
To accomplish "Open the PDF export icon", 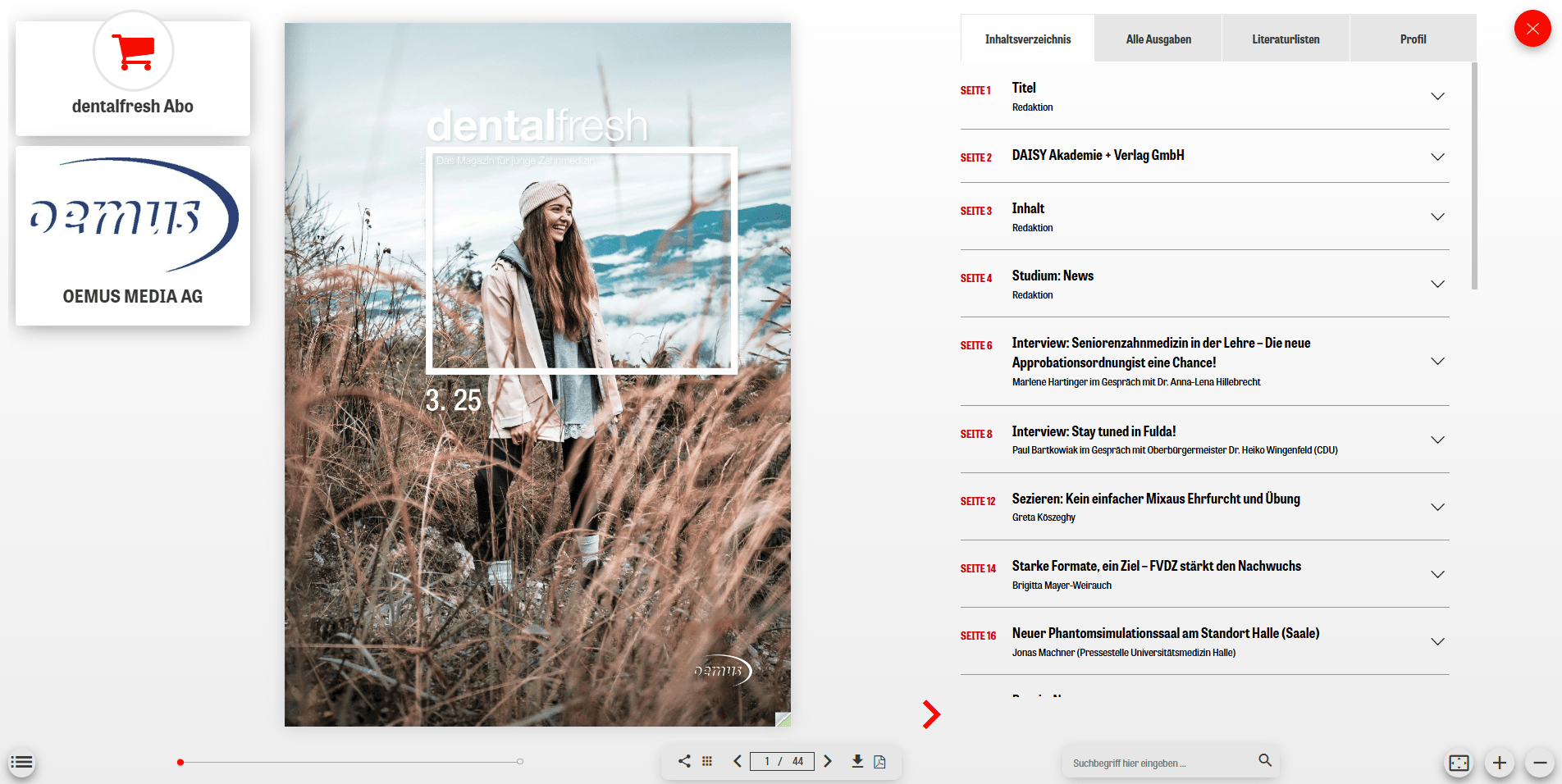I will pos(879,761).
